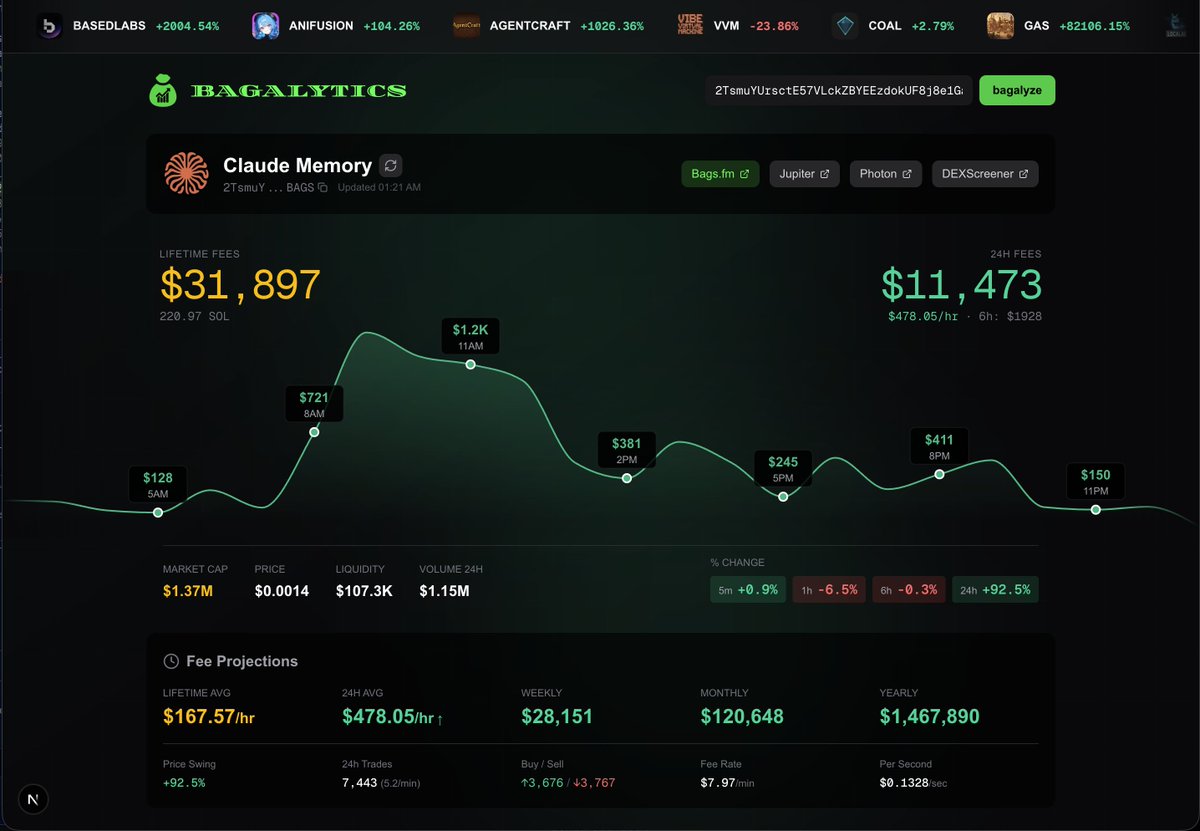Click the AGENTCRAFT +1026.36% ticker text
Image resolution: width=1200 pixels, height=831 pixels.
tap(566, 26)
